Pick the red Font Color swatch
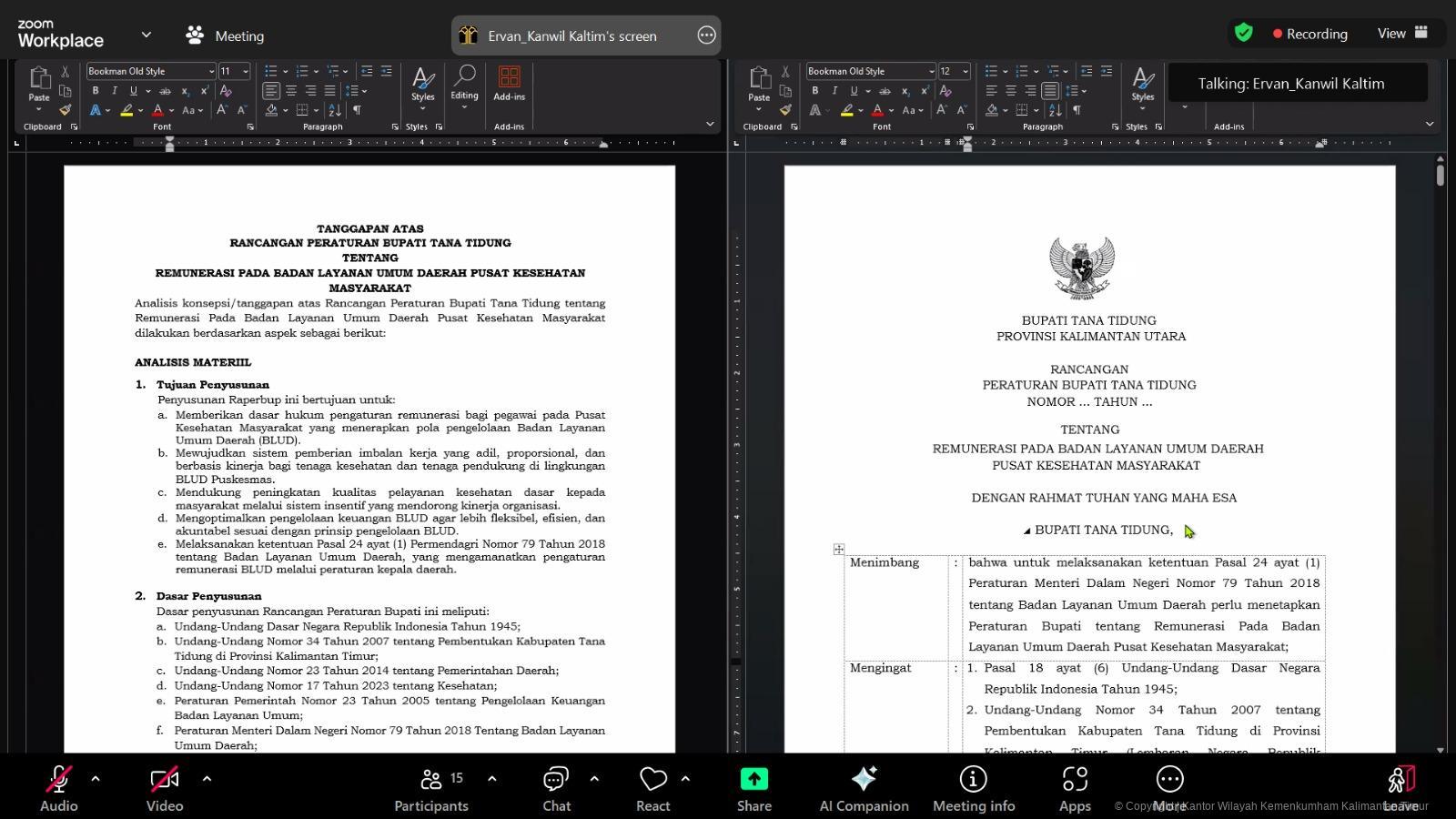1456x819 pixels. pos(157,110)
